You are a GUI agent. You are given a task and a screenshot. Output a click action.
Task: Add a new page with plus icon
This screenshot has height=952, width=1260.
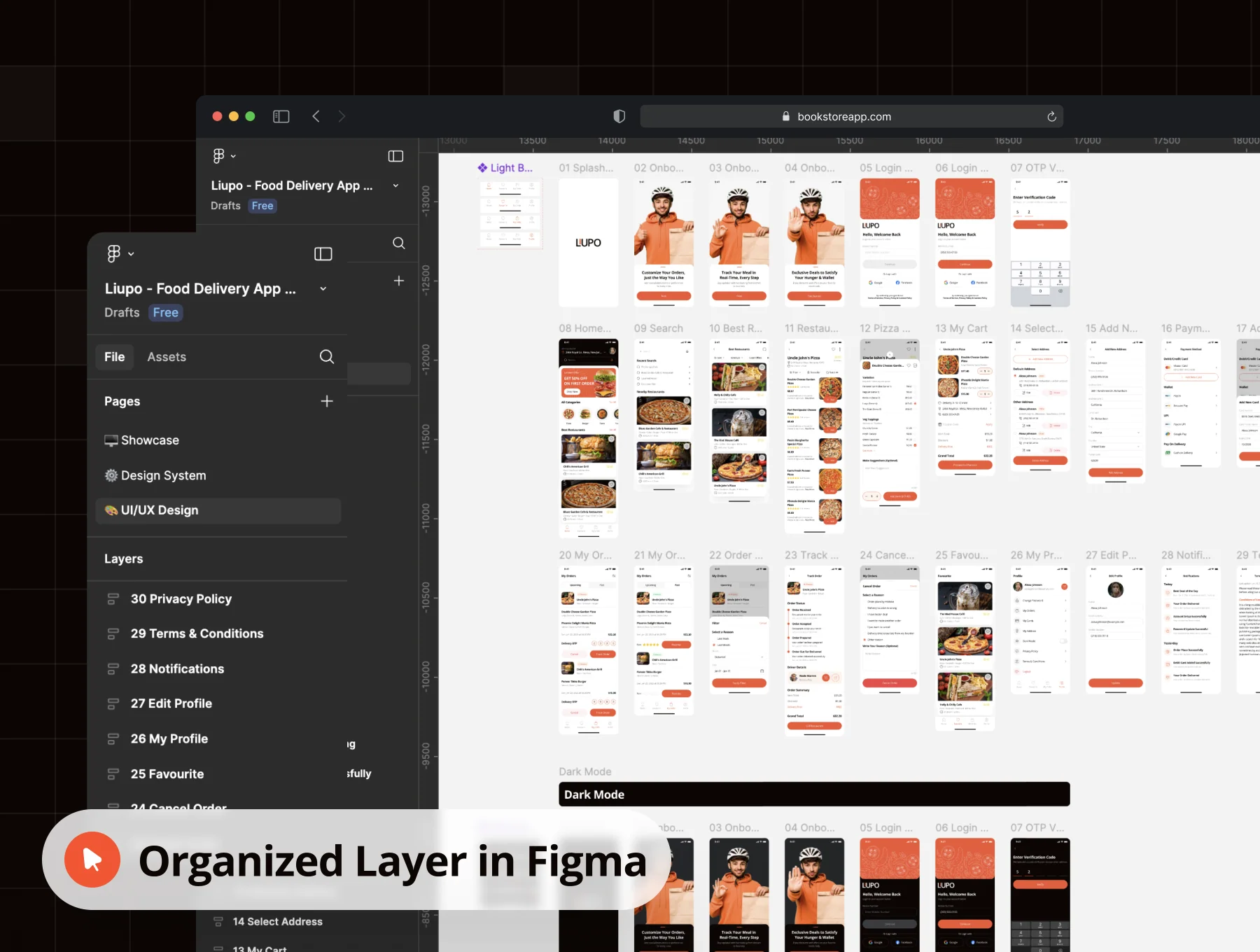(326, 401)
